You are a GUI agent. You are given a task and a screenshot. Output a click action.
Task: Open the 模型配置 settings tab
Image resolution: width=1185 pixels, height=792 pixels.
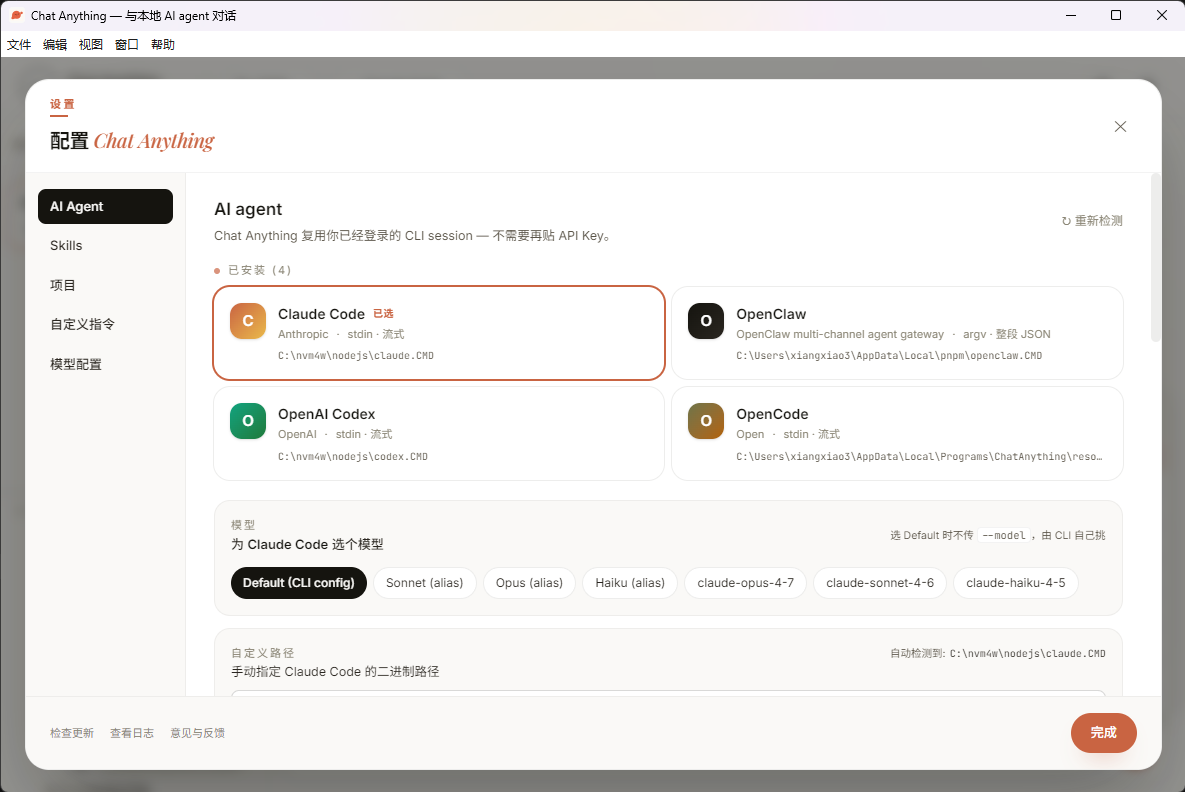[x=105, y=364]
